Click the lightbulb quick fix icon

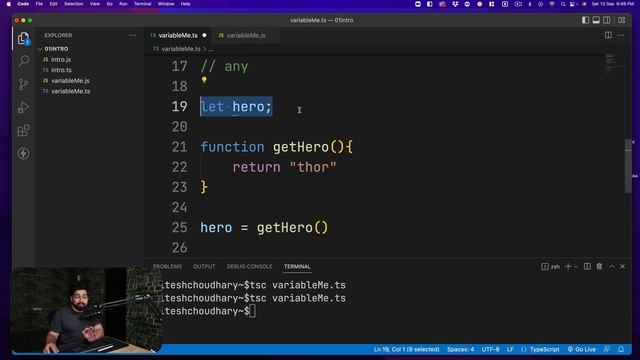pos(204,80)
